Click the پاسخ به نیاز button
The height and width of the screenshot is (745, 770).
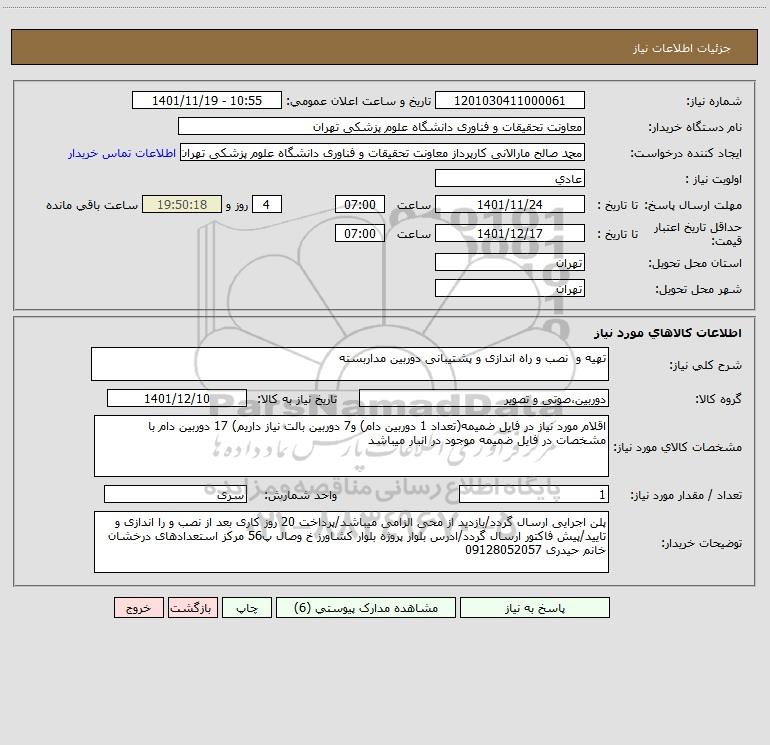(535, 607)
